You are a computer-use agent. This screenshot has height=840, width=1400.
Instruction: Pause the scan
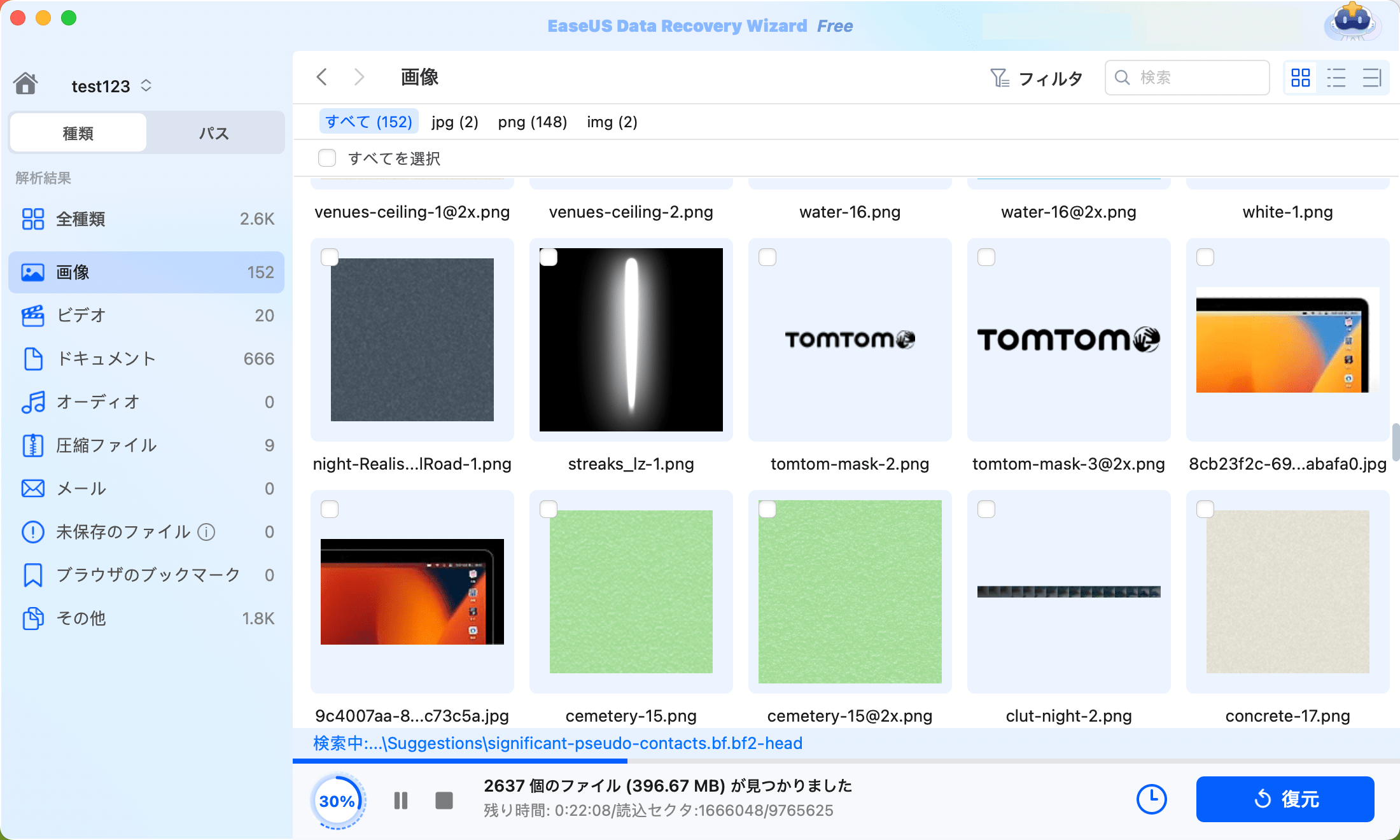click(x=401, y=801)
